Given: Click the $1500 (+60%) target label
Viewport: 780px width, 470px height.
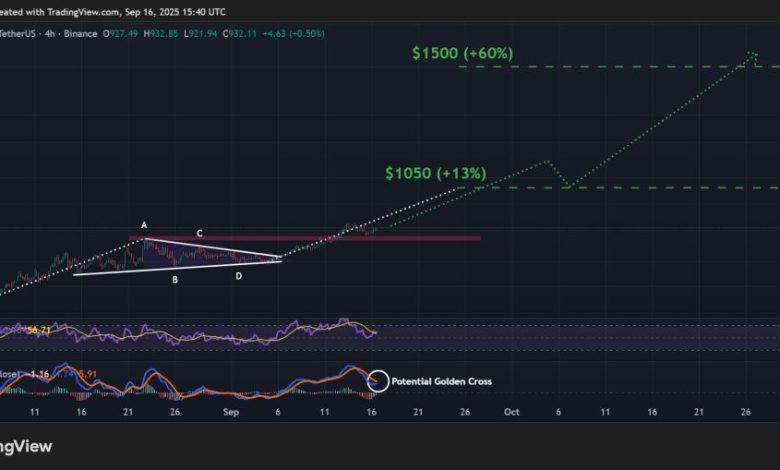Looking at the screenshot, I should [x=462, y=53].
